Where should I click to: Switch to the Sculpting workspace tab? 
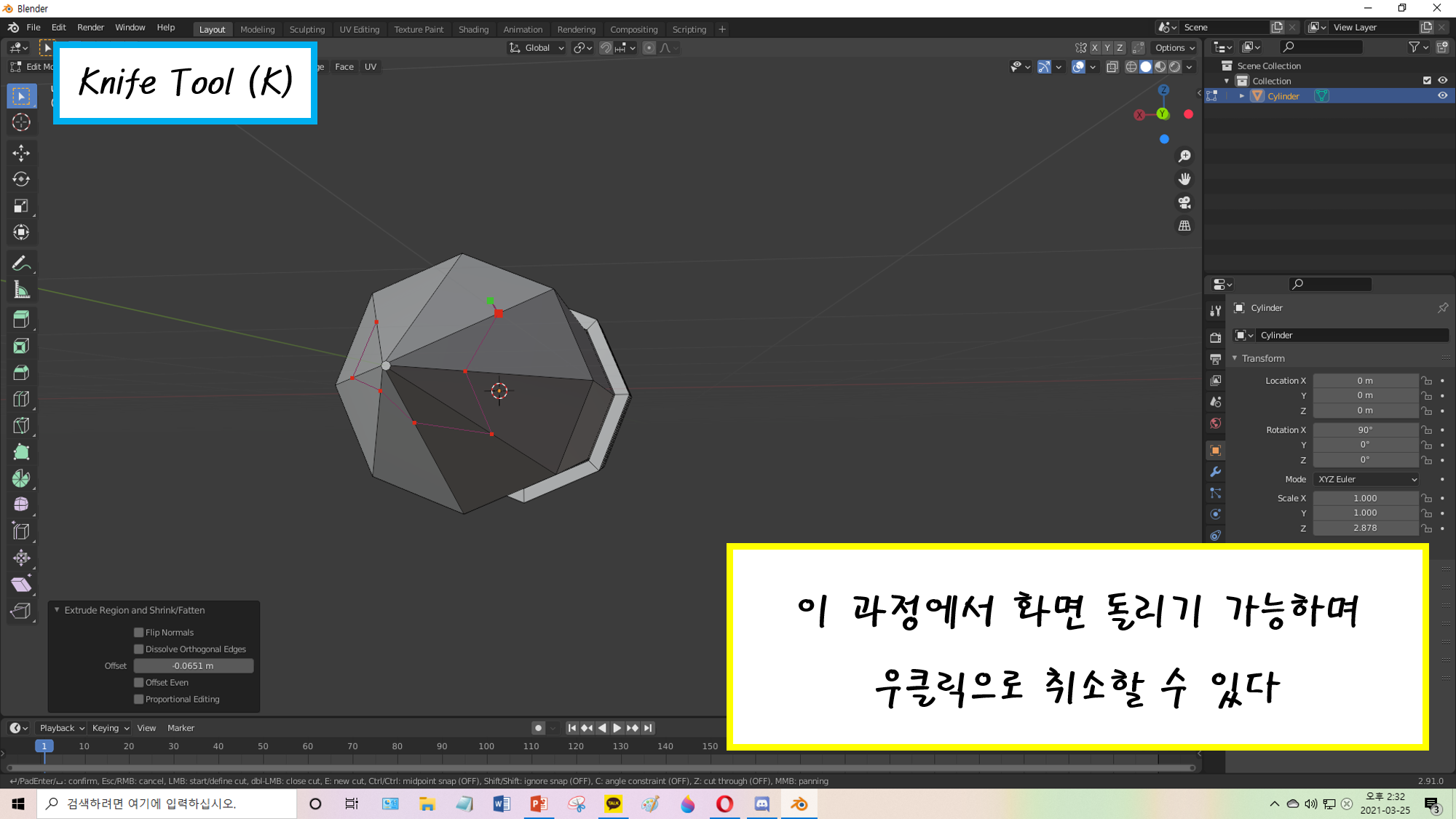[306, 30]
